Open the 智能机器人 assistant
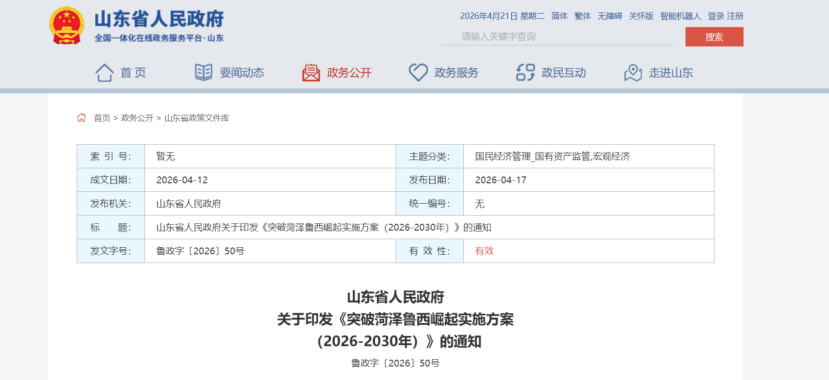Image resolution: width=829 pixels, height=380 pixels. click(680, 16)
